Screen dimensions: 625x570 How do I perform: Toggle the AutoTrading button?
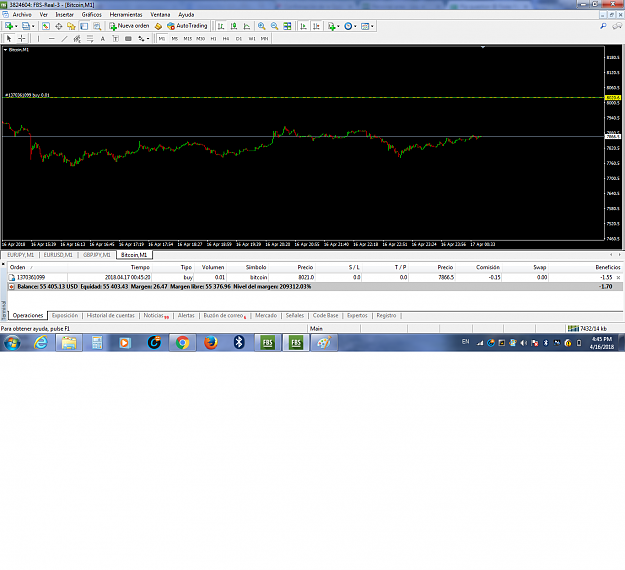click(x=187, y=26)
